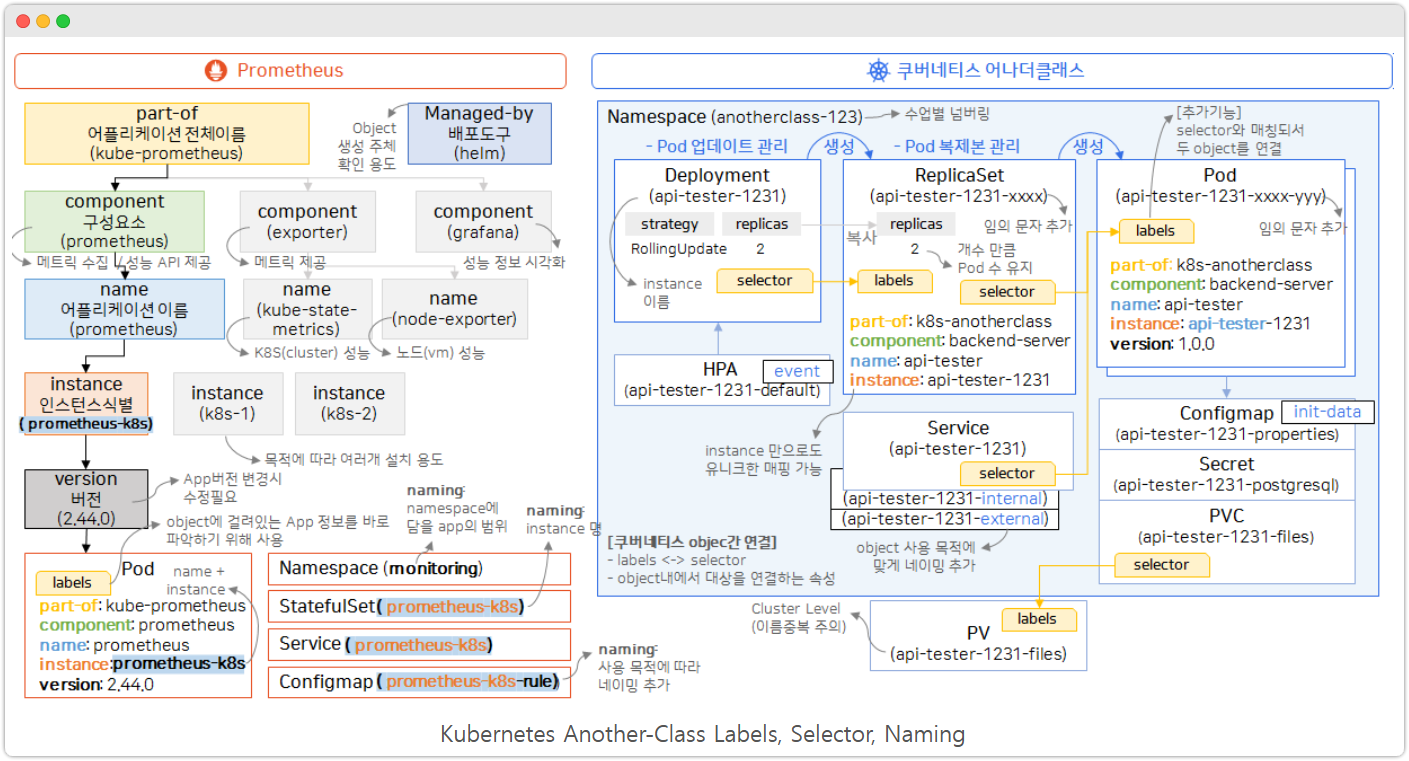The width and height of the screenshot is (1409, 761).
Task: Click the selector tag in the Deployment box
Action: coord(764,281)
